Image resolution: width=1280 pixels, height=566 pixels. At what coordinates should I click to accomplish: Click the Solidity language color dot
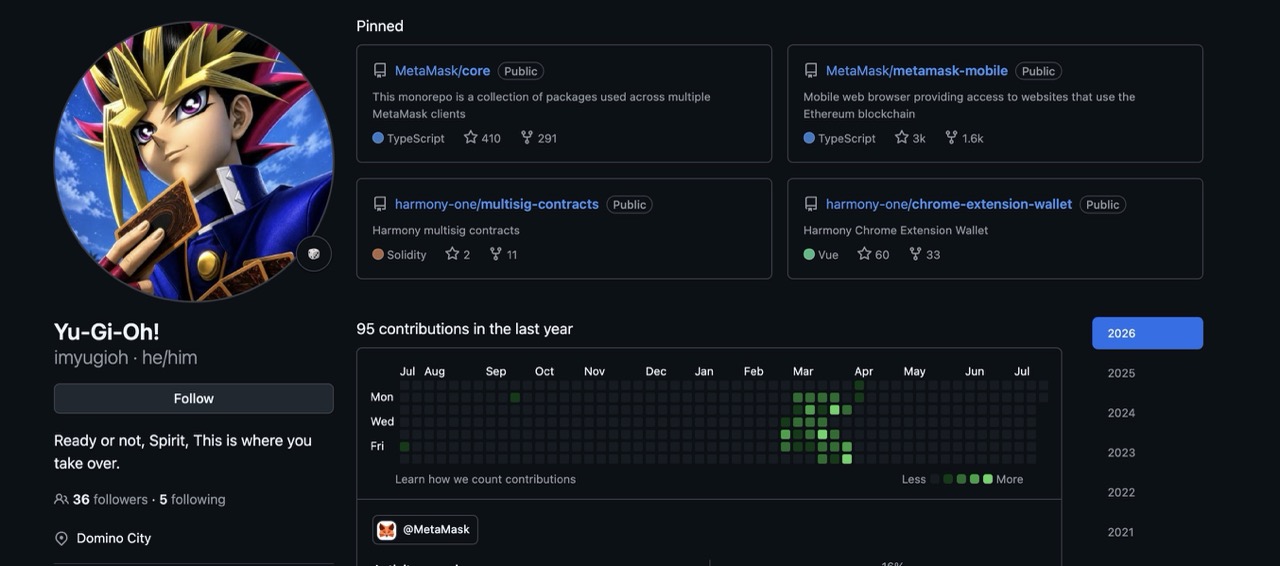coord(378,254)
